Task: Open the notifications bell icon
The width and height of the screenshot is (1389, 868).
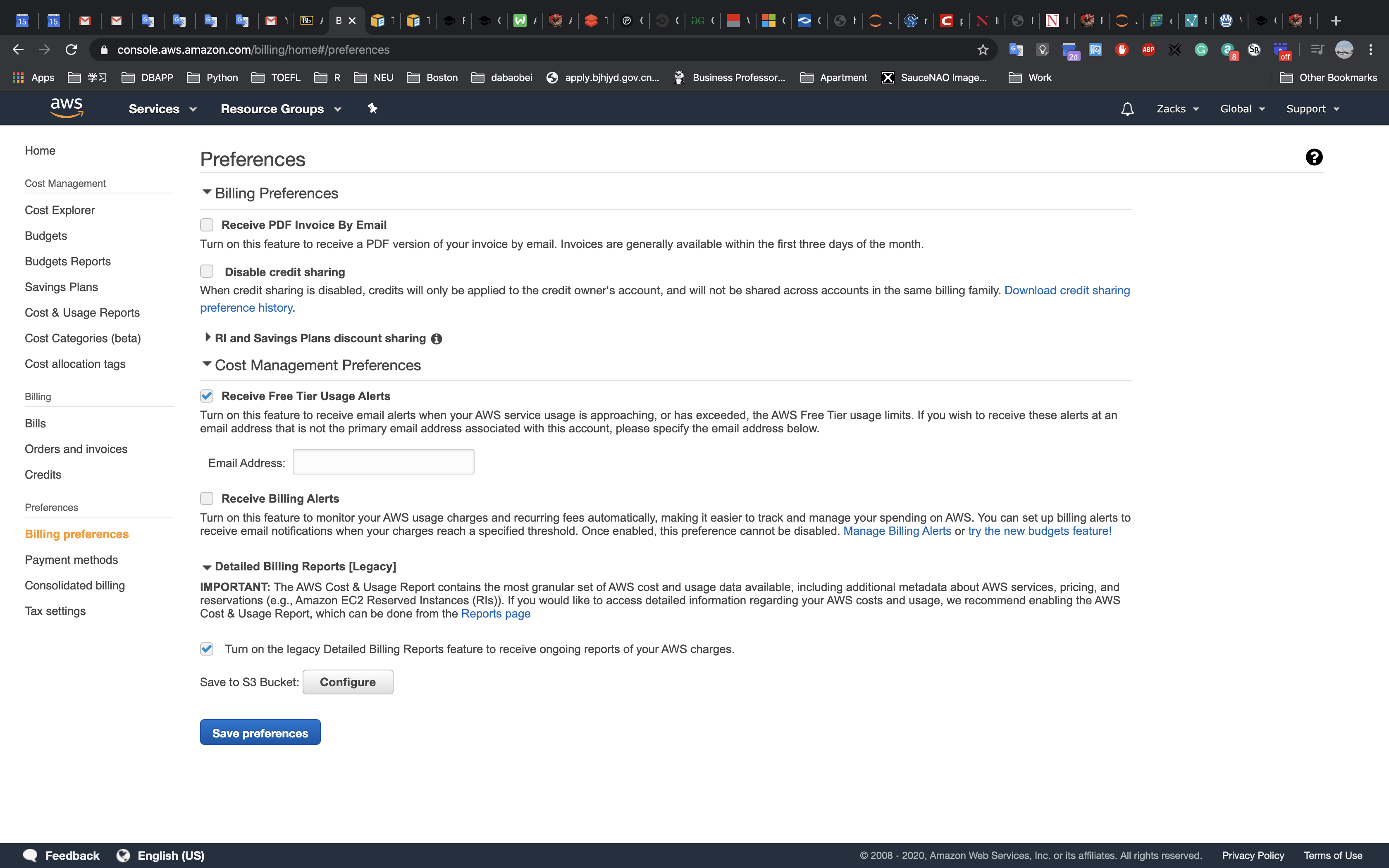Action: (x=1126, y=109)
